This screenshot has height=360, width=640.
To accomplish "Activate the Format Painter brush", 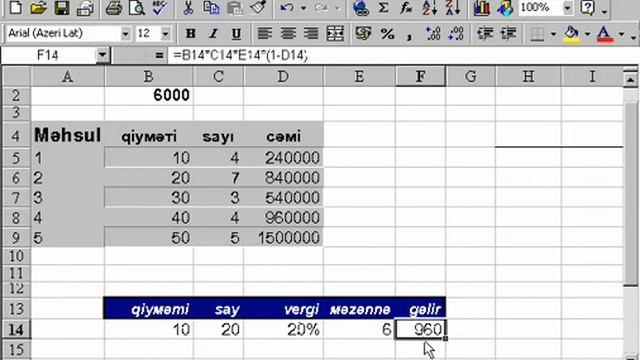I will [258, 8].
